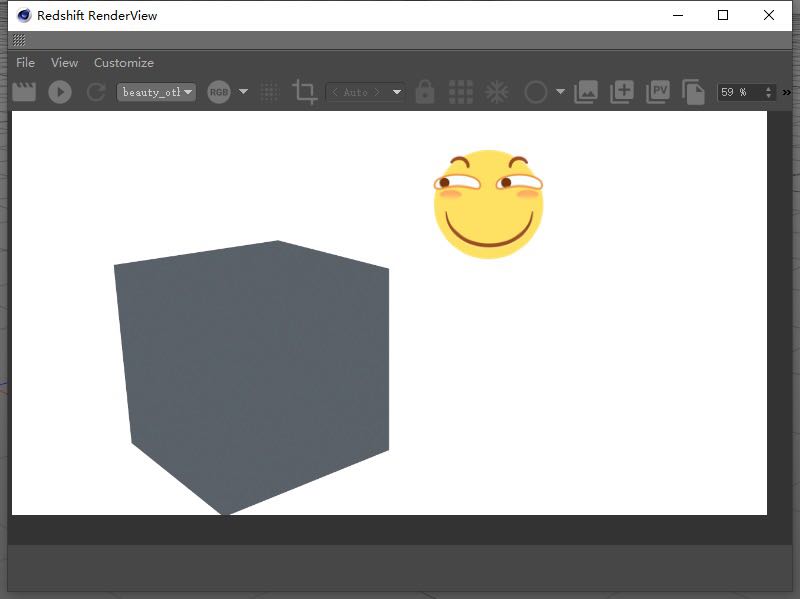Start IPR with the play button
Viewport: 800px width, 599px height.
click(60, 92)
